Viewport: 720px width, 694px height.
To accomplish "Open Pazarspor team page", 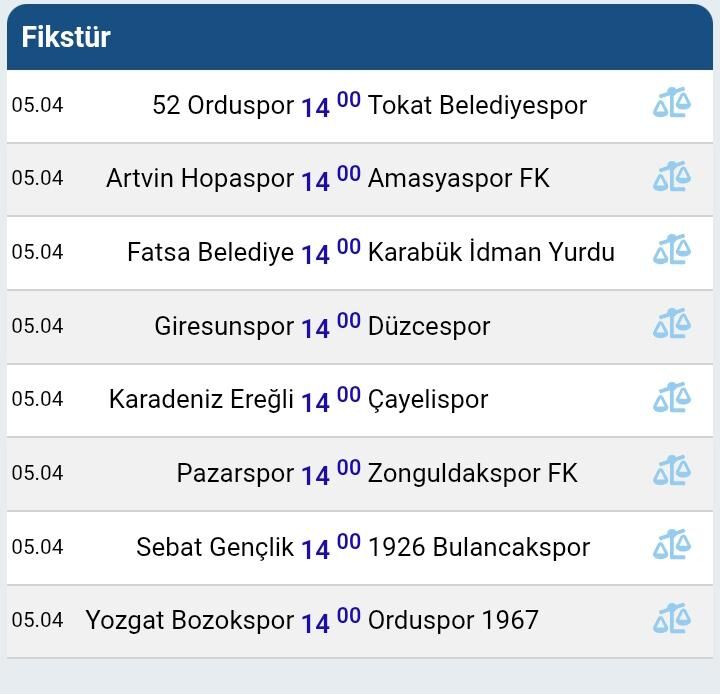I will click(x=235, y=473).
